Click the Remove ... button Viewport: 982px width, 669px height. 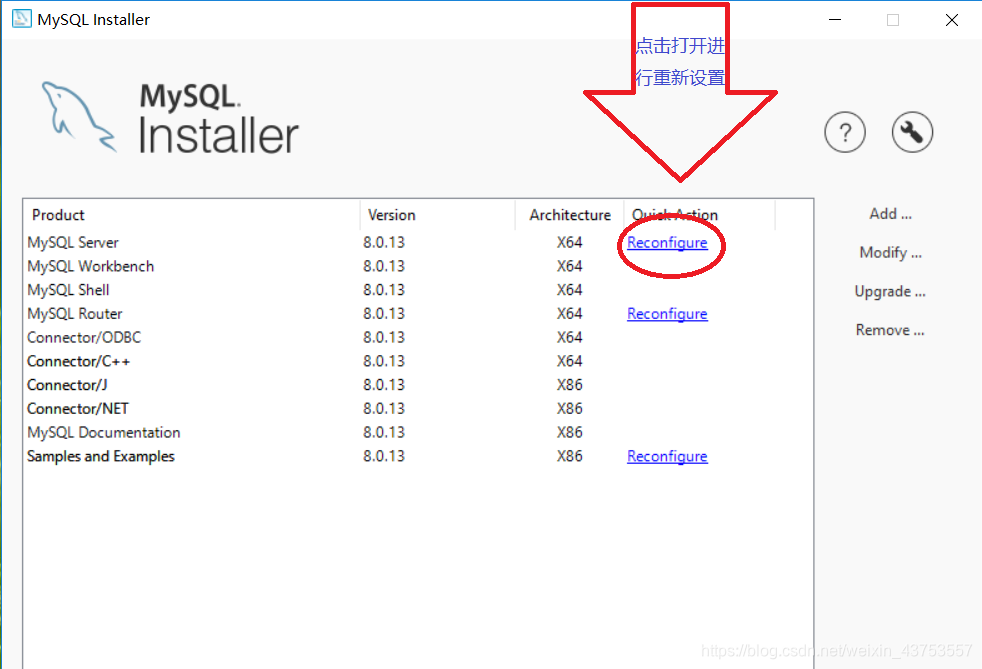coord(890,330)
